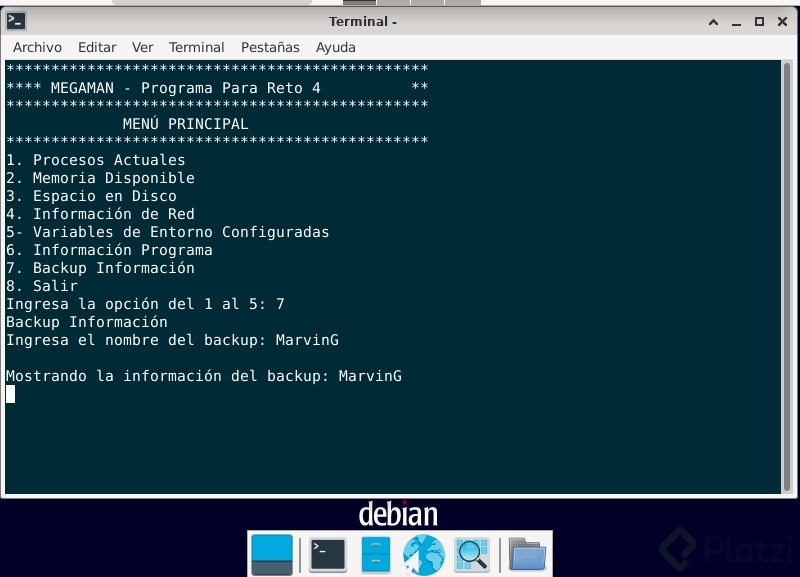Minimize the Terminal window
The image size is (800, 577).
(736, 22)
